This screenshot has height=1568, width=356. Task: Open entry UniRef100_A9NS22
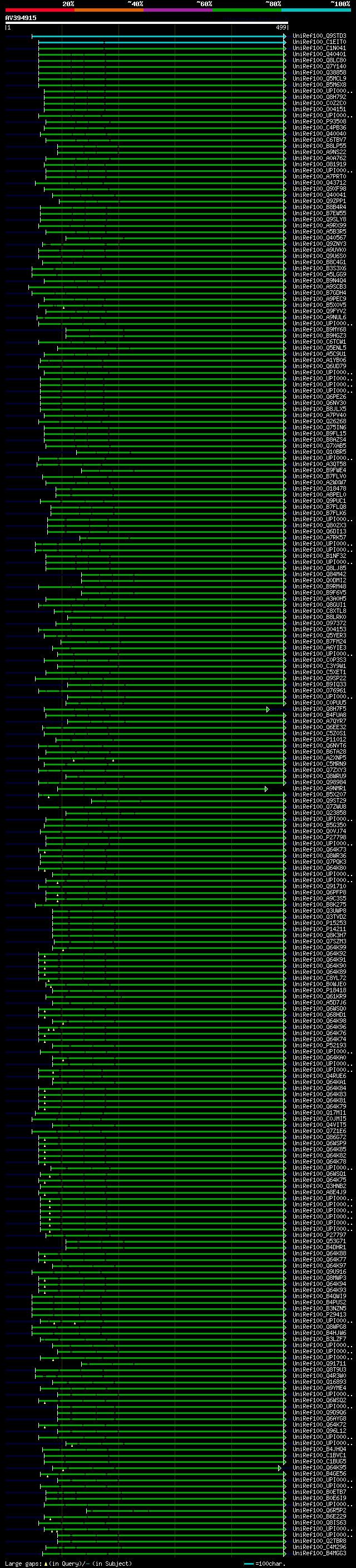pyautogui.click(x=319, y=152)
